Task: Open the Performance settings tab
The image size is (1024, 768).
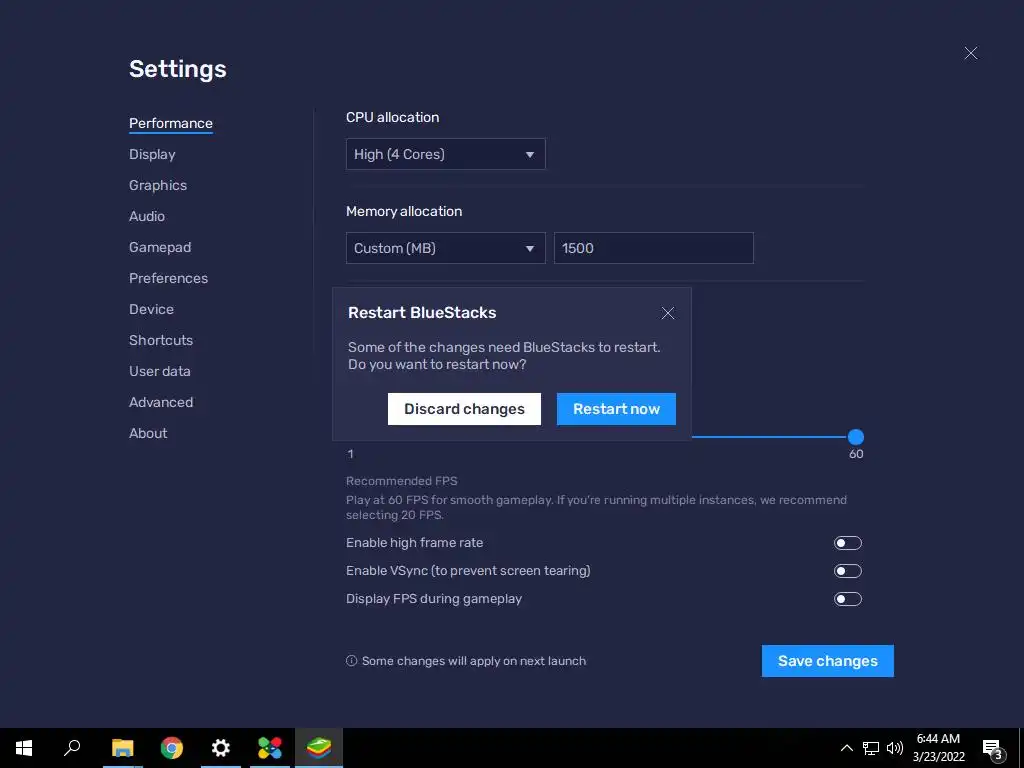Action: tap(170, 123)
